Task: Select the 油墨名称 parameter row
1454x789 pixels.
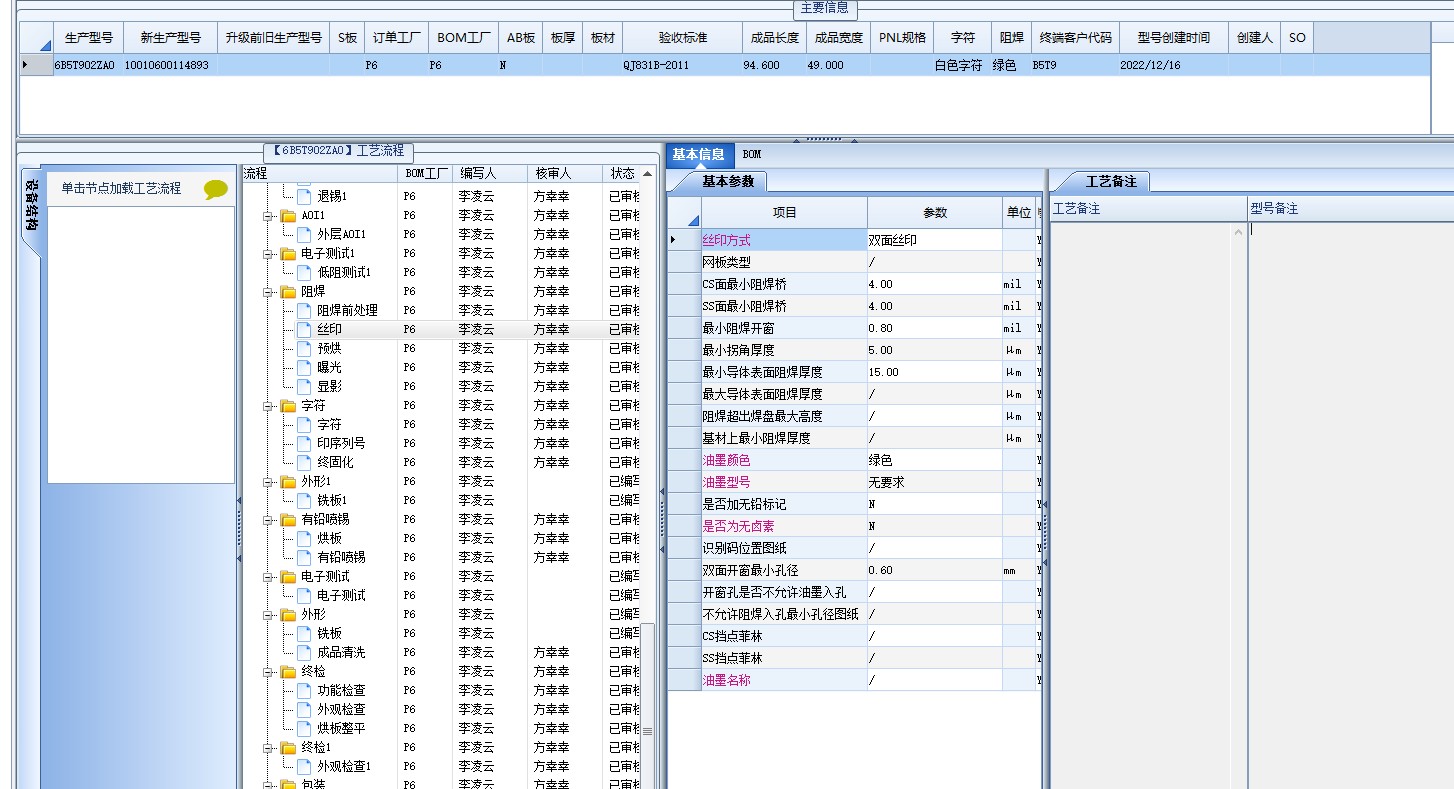Action: 855,680
